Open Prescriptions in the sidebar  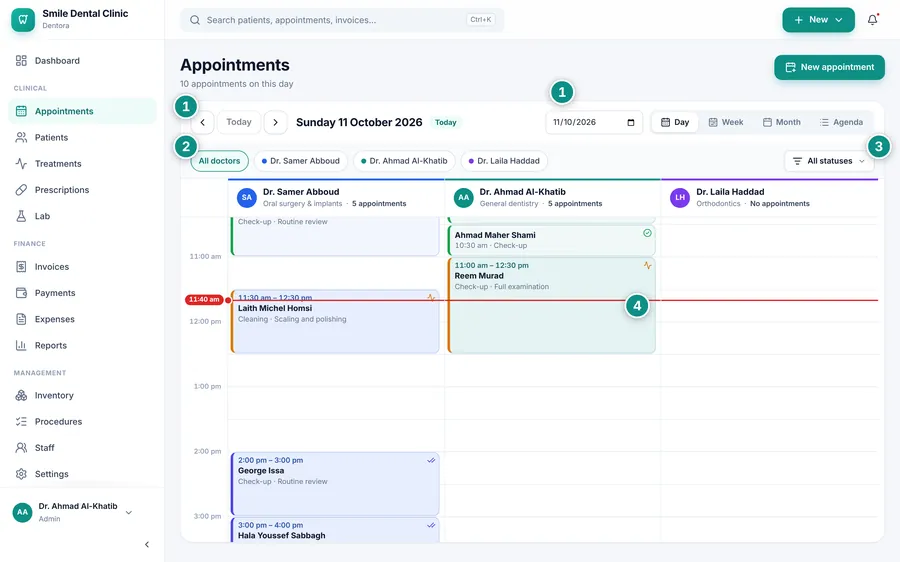82,190
